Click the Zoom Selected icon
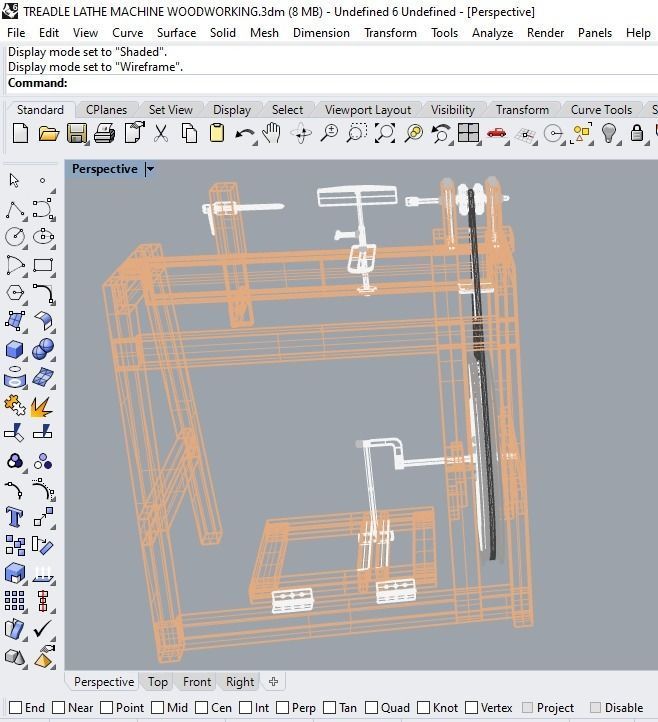The width and height of the screenshot is (658, 722). 413,134
